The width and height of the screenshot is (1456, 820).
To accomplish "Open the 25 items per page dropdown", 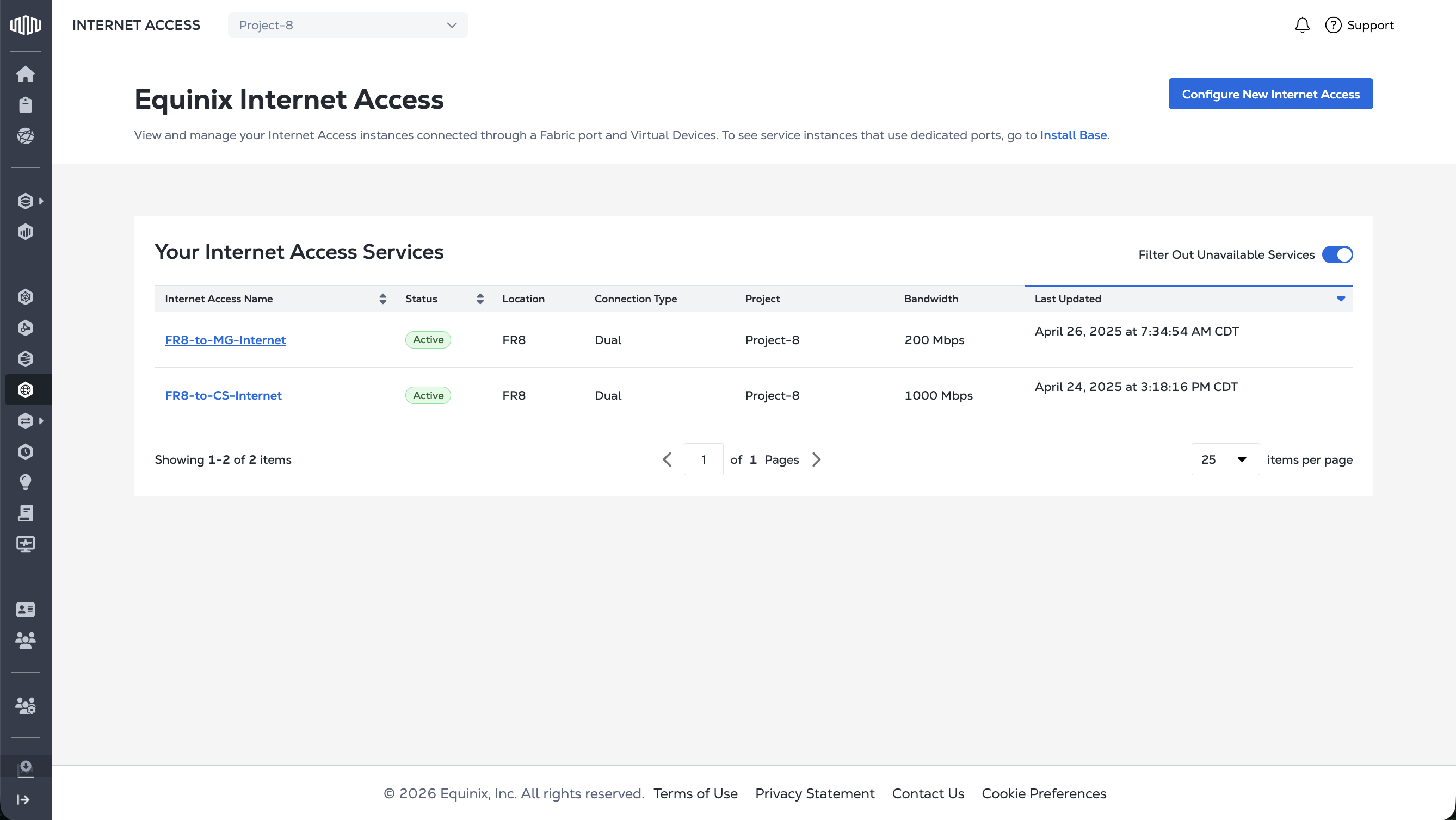I will pyautogui.click(x=1224, y=459).
